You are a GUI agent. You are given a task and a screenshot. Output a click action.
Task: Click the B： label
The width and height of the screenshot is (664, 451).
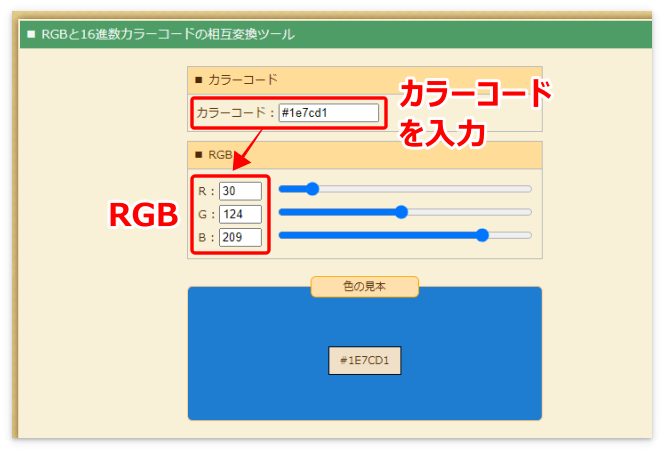click(207, 238)
